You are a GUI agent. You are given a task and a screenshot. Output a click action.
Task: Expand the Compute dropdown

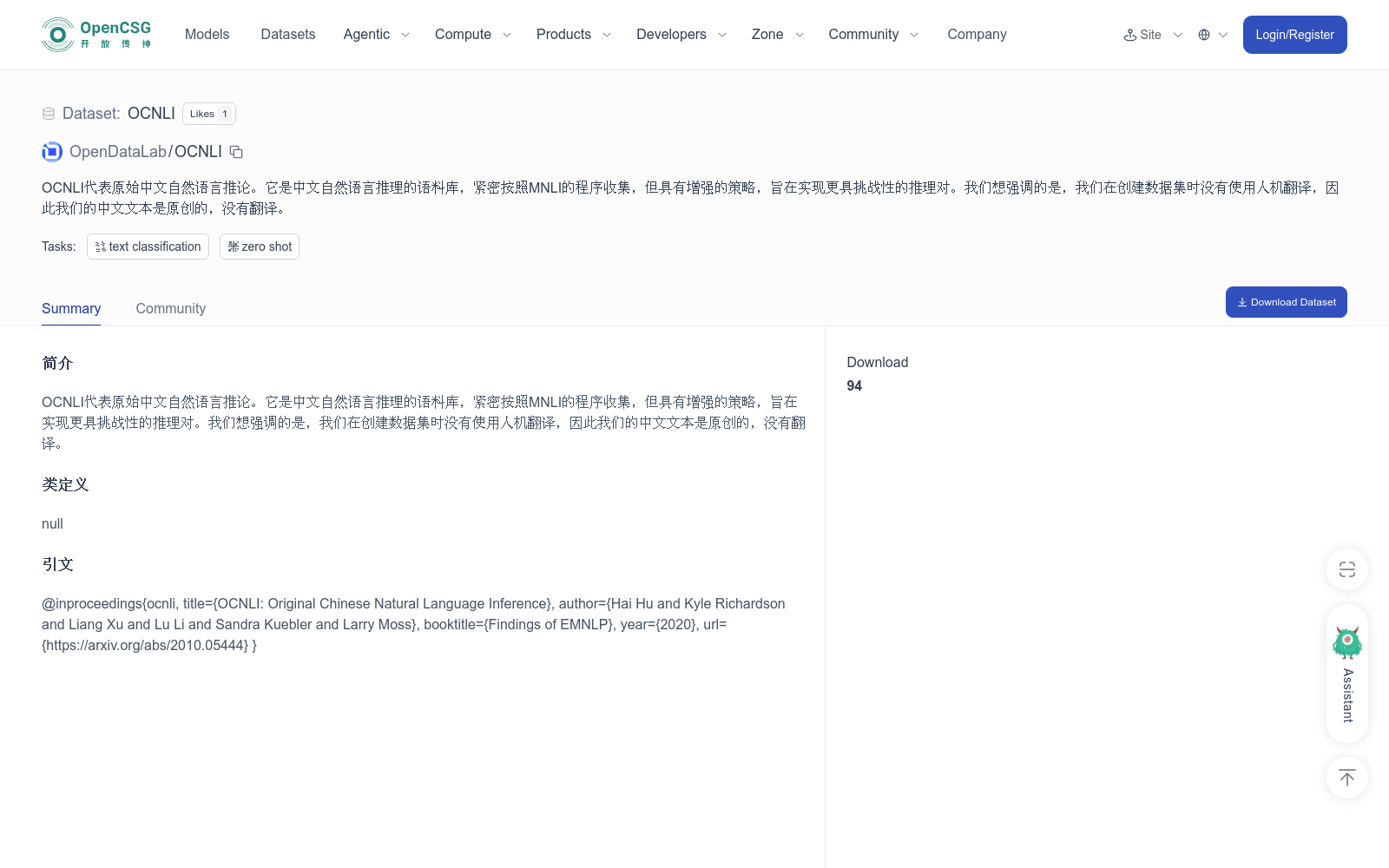(x=473, y=35)
